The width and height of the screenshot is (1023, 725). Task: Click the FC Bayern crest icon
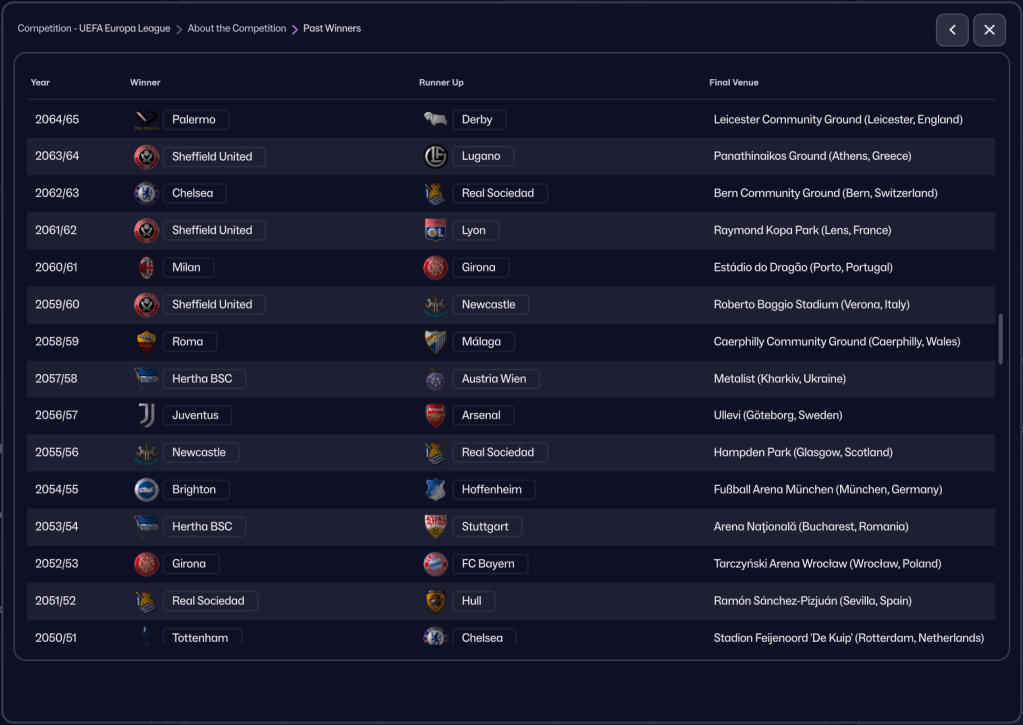tap(435, 564)
